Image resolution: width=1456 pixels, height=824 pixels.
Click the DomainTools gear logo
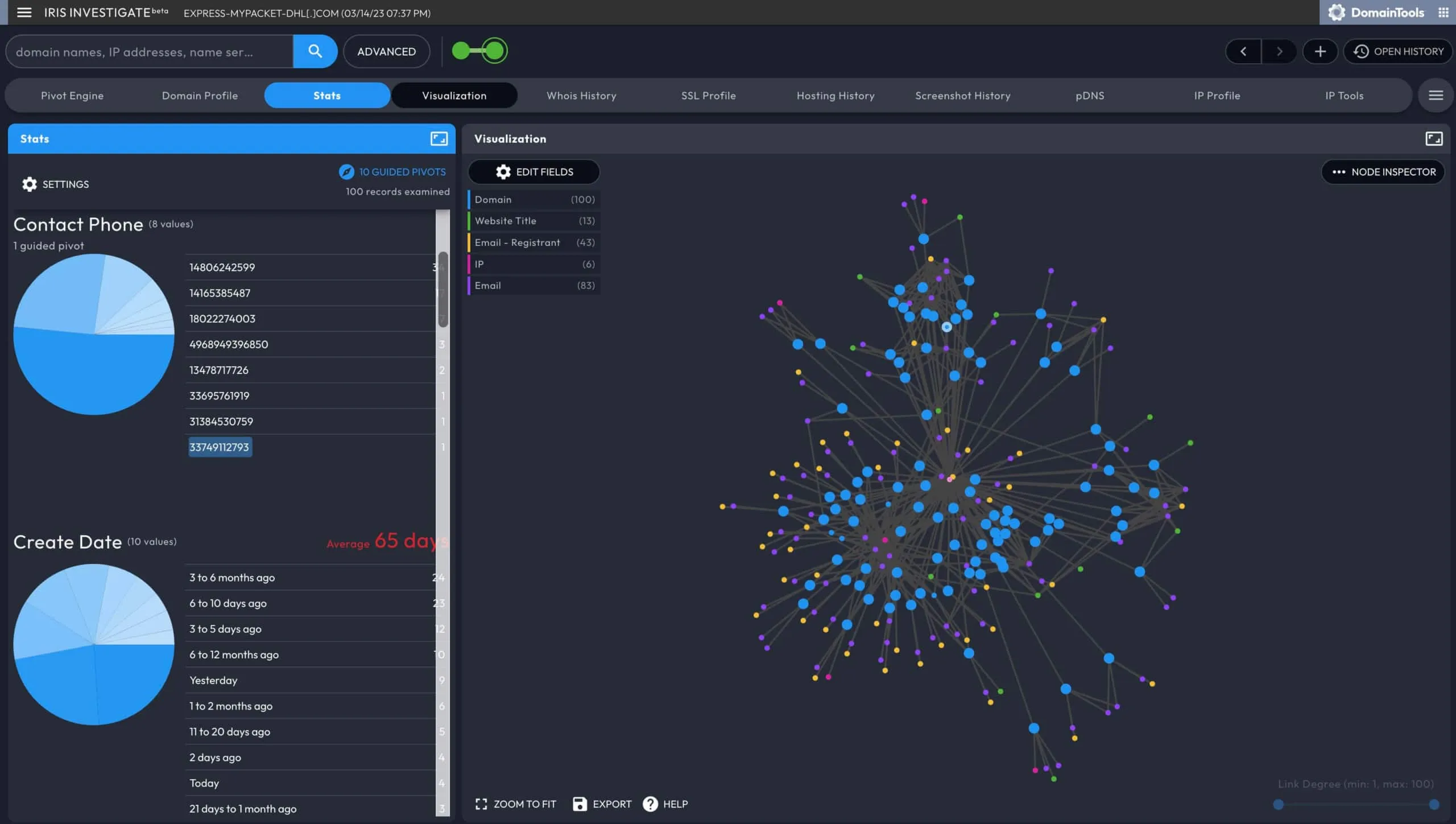pyautogui.click(x=1336, y=13)
